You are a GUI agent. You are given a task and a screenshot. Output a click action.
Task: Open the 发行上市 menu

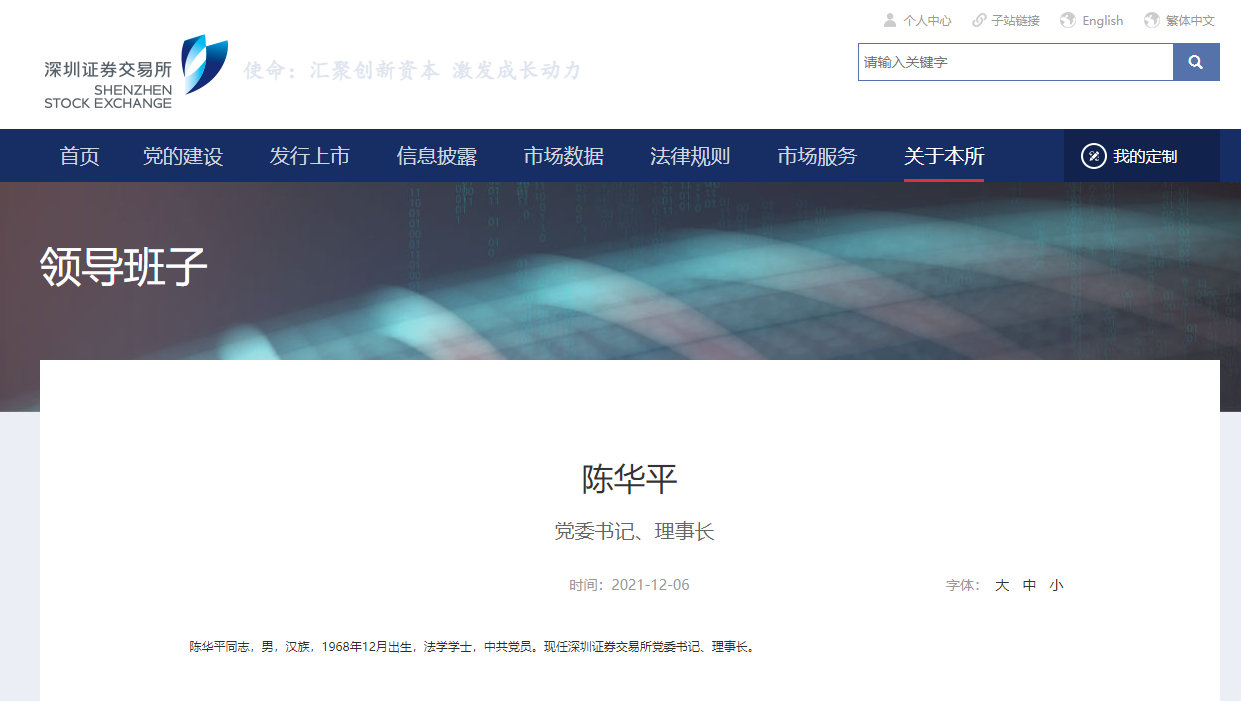coord(310,156)
